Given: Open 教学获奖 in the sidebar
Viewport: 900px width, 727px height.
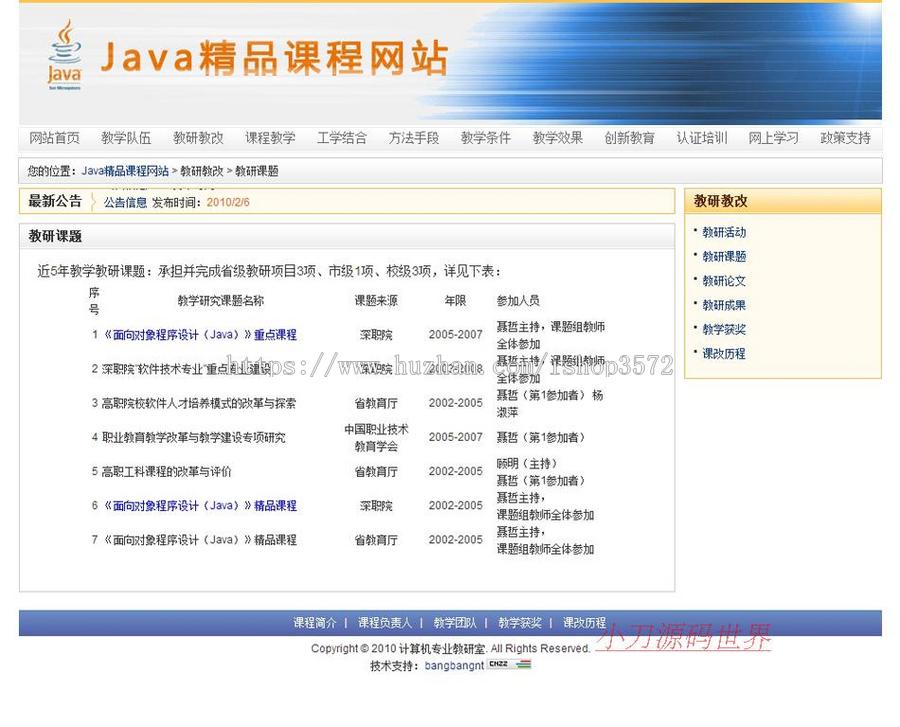Looking at the screenshot, I should click(724, 329).
